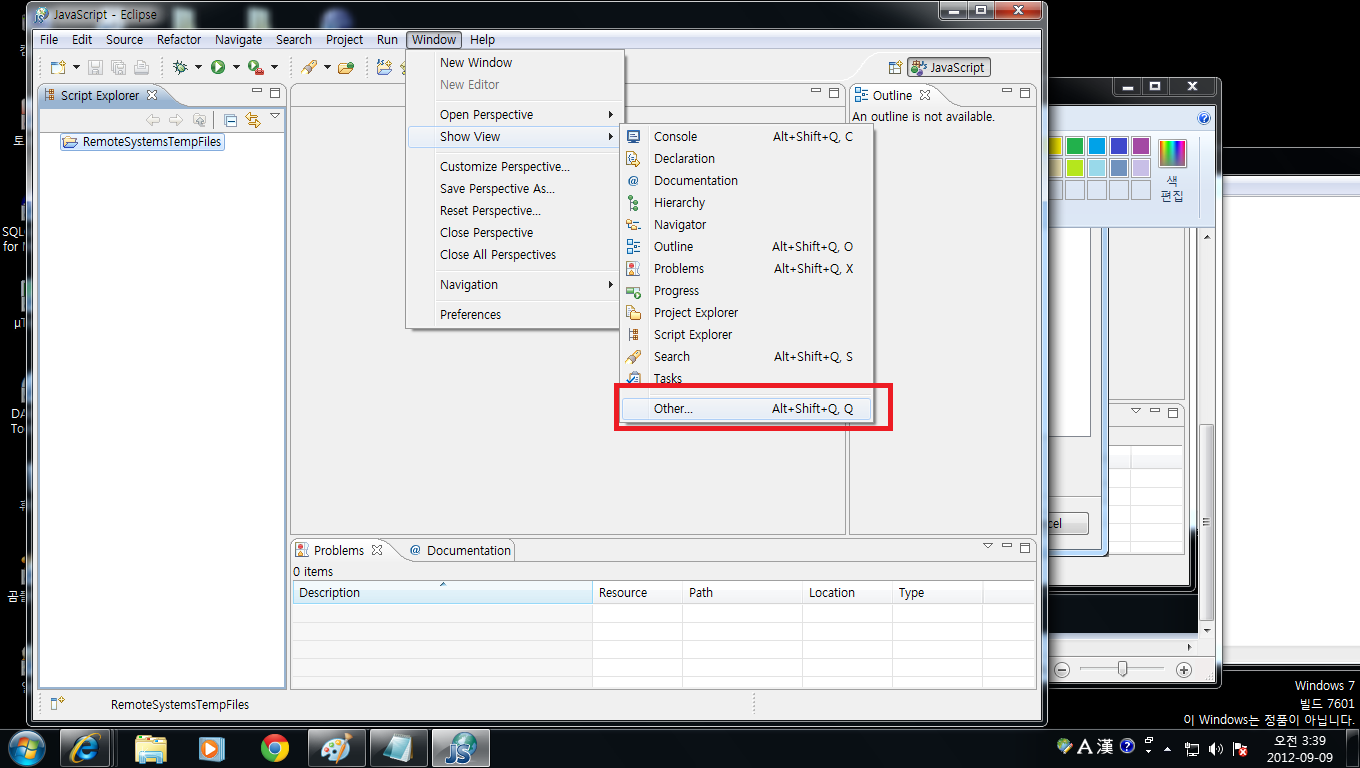Click the Save disk icon in toolbar

pos(96,67)
